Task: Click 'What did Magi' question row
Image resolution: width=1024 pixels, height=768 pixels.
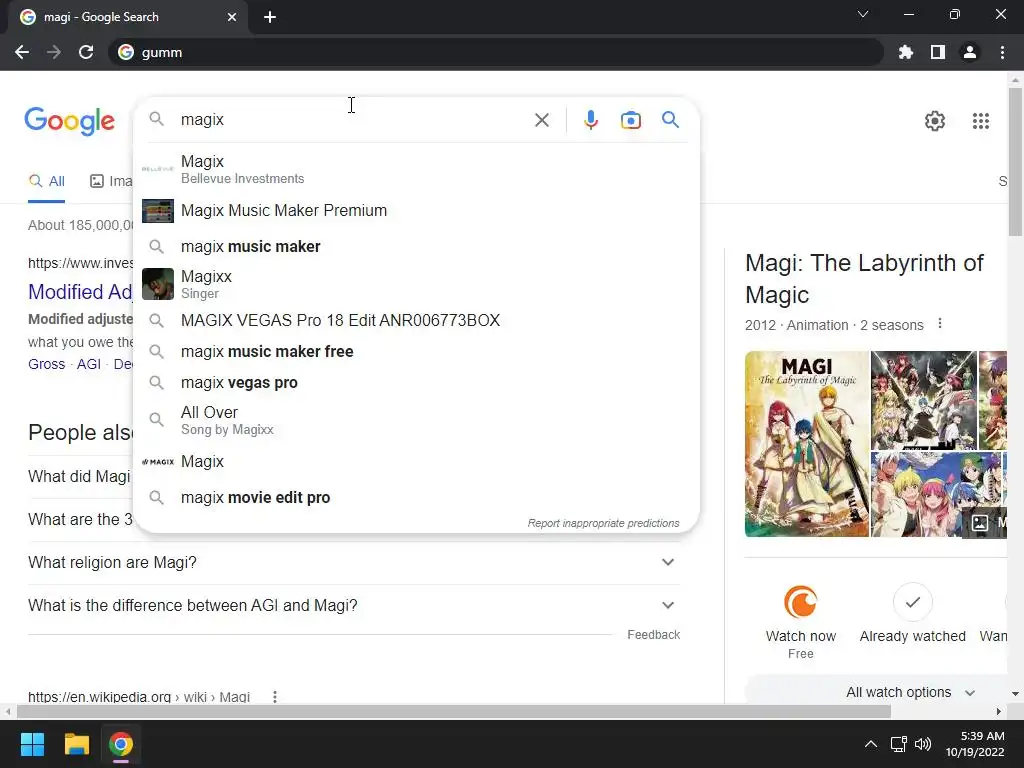Action: (80, 477)
